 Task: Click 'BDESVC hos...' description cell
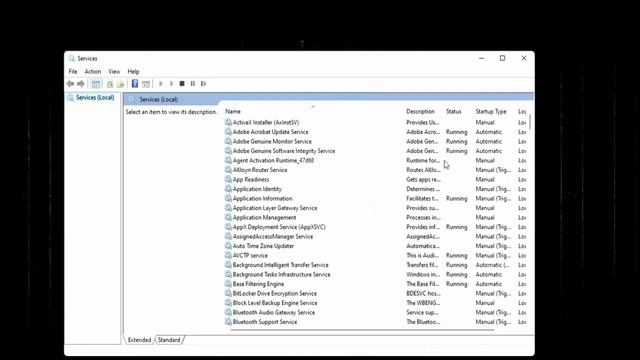click(x=423, y=293)
